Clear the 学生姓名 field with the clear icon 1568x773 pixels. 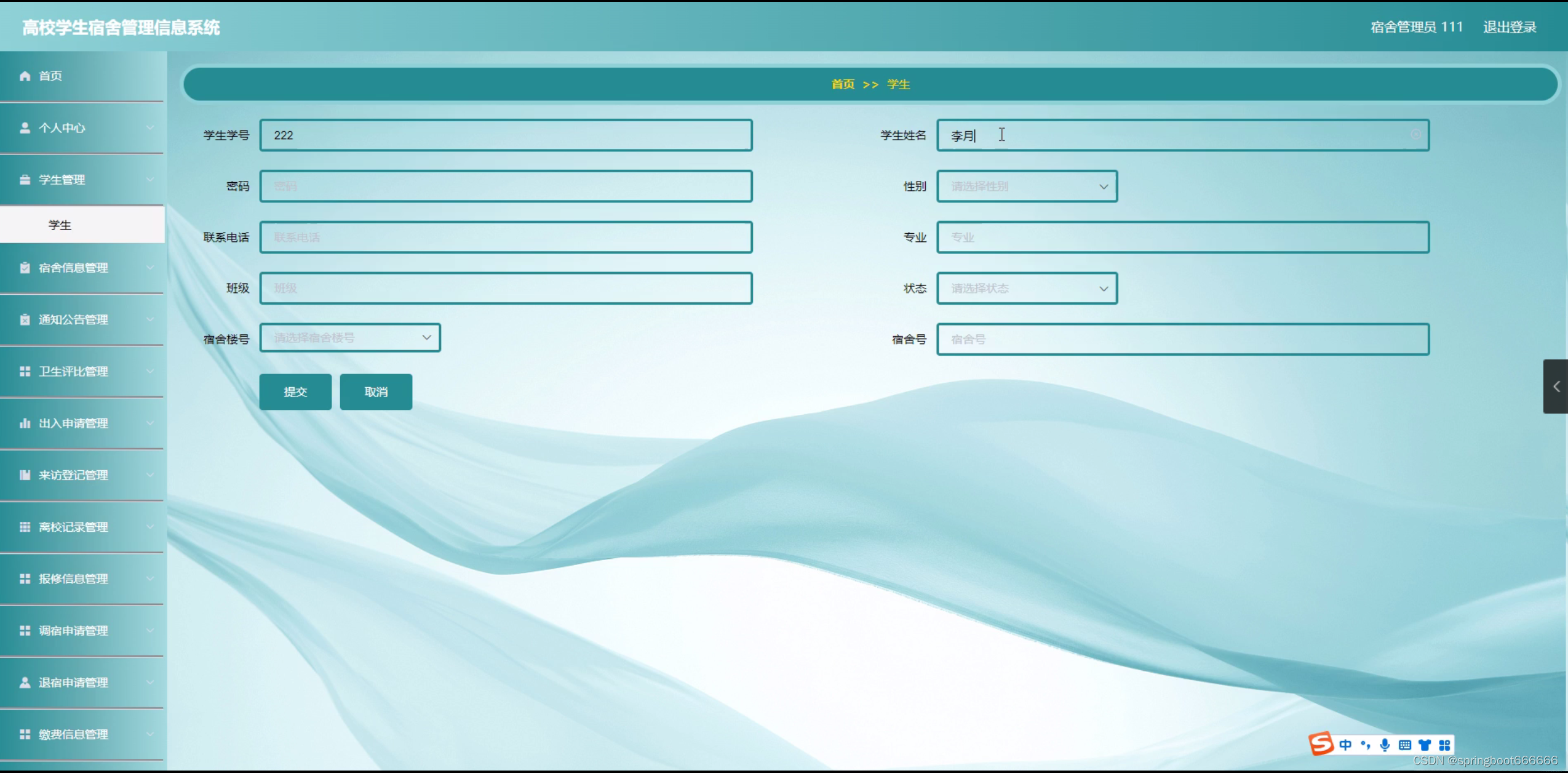(1415, 134)
